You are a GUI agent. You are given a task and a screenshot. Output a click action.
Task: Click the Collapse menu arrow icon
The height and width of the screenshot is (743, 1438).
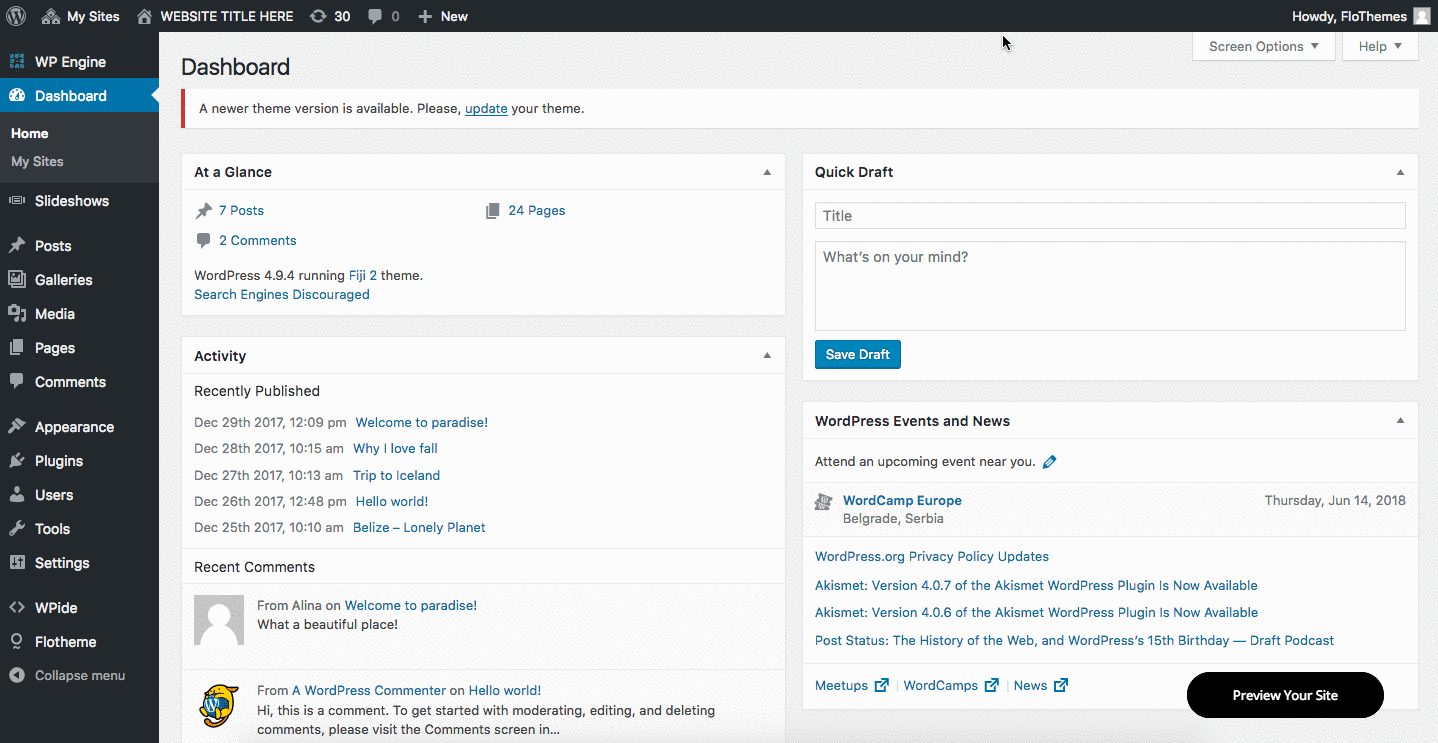[17, 676]
